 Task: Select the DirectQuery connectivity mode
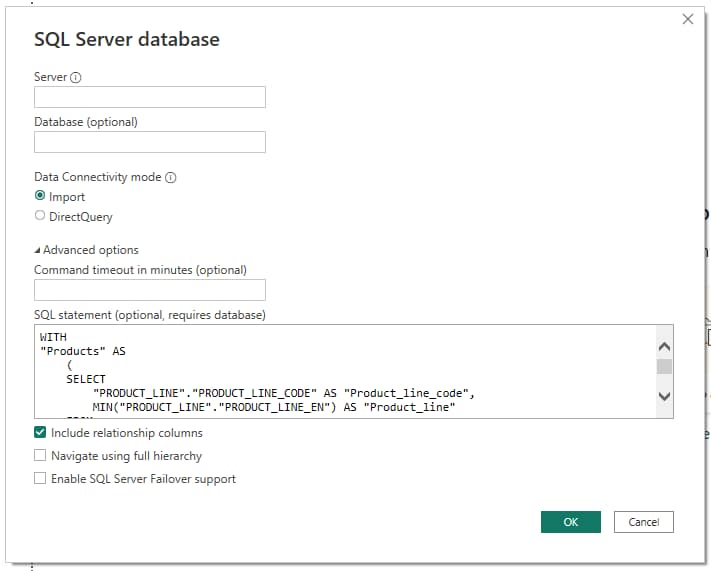tap(40, 216)
